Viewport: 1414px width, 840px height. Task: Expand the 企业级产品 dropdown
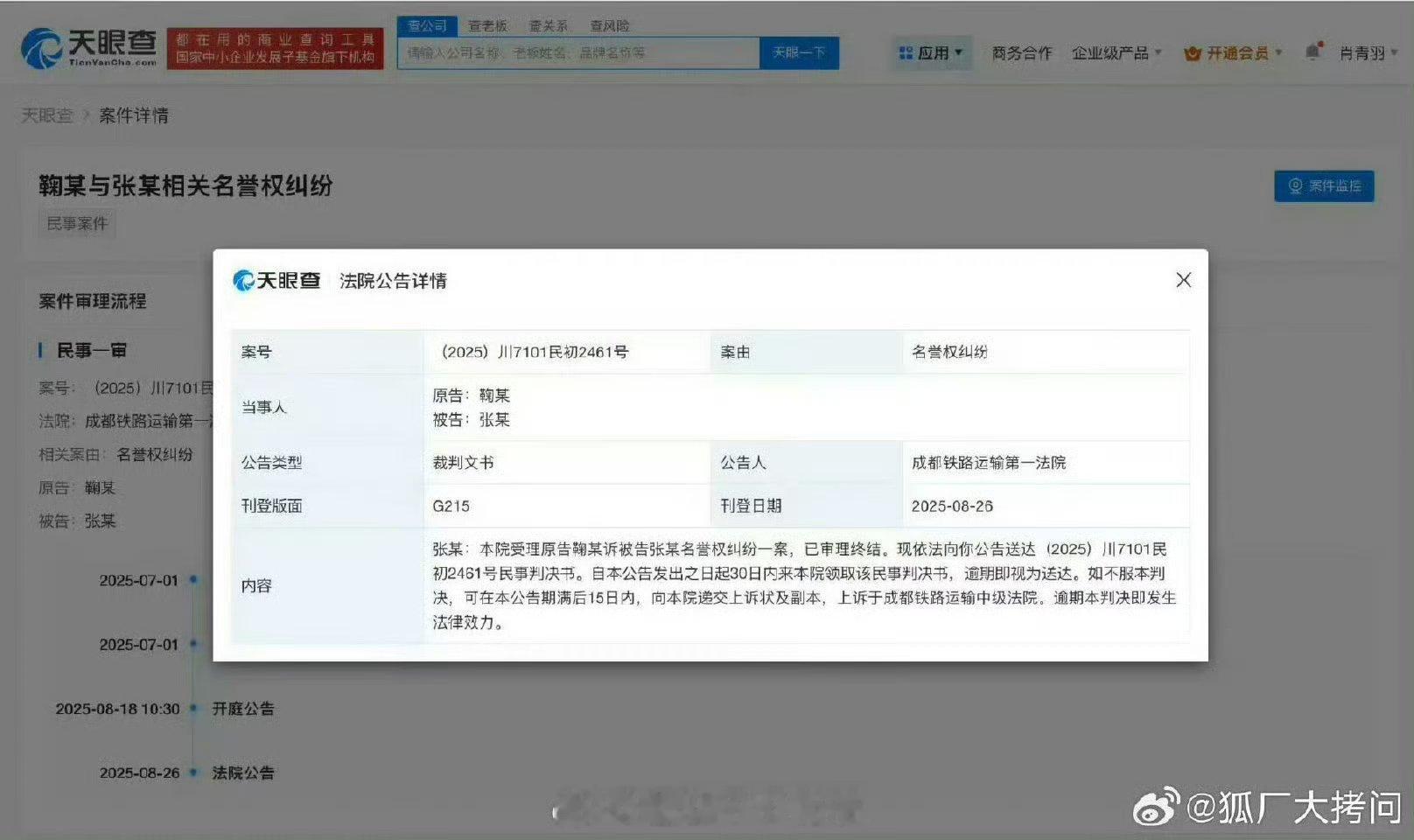[x=1116, y=53]
